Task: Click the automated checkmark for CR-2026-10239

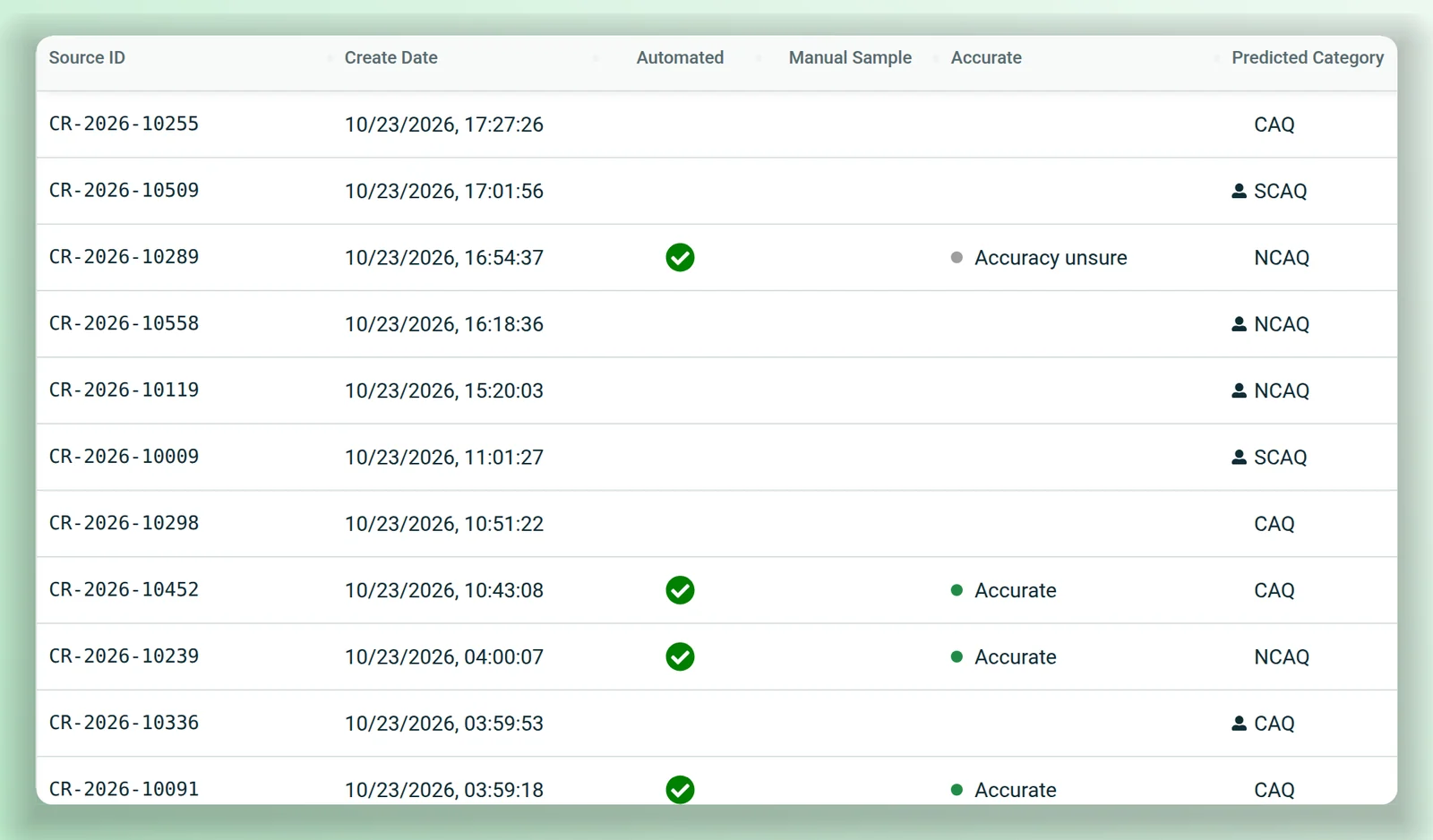Action: [x=680, y=657]
